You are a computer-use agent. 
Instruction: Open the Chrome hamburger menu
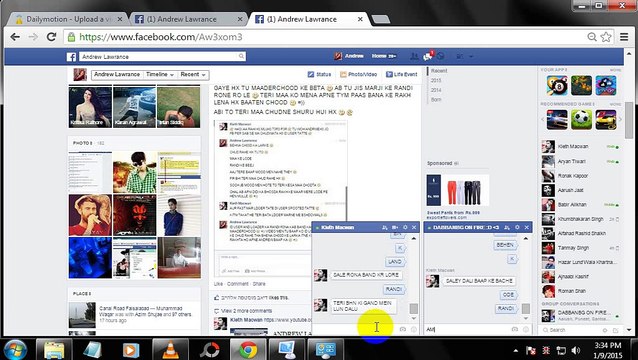pyautogui.click(x=624, y=37)
